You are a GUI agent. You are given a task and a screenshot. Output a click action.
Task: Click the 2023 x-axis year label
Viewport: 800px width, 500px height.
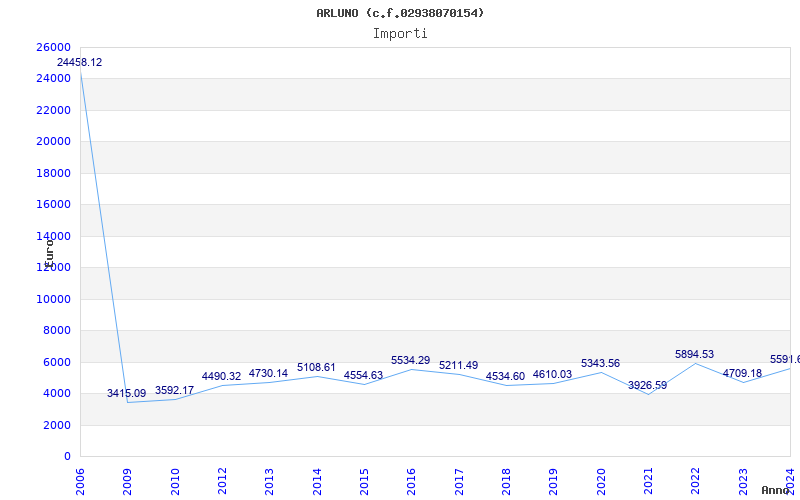(x=743, y=482)
